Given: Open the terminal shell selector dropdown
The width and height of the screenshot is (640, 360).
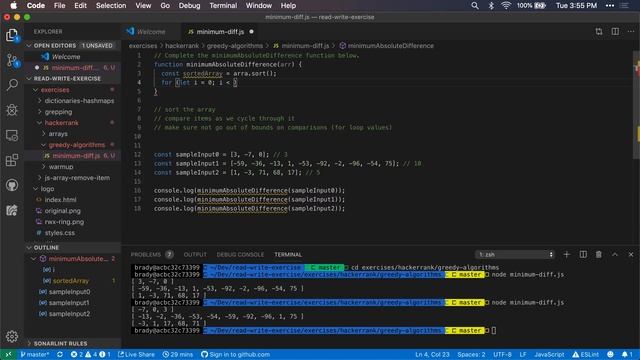Looking at the screenshot, I should pyautogui.click(x=515, y=254).
